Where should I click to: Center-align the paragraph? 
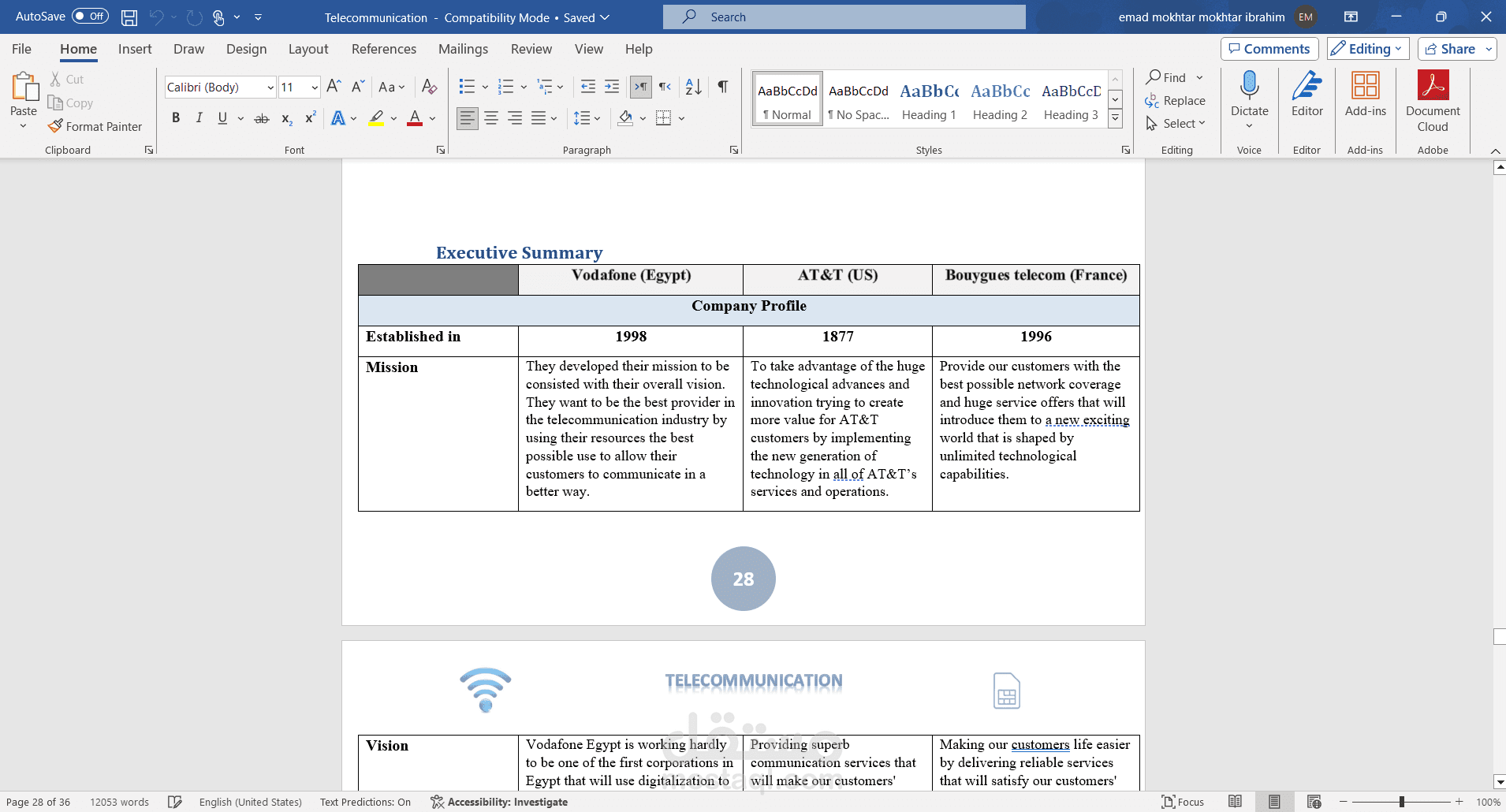[x=491, y=118]
